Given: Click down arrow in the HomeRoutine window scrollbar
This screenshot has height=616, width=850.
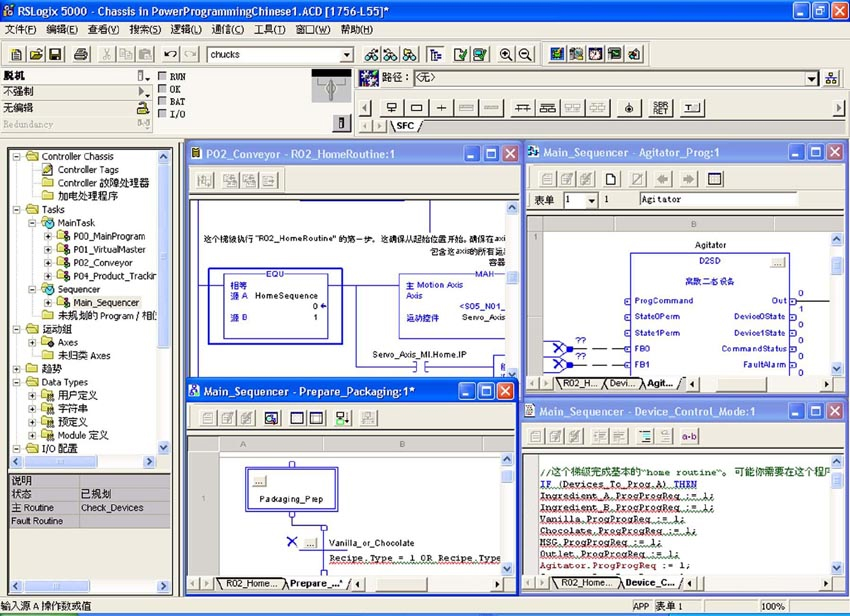Looking at the screenshot, I should (x=512, y=373).
